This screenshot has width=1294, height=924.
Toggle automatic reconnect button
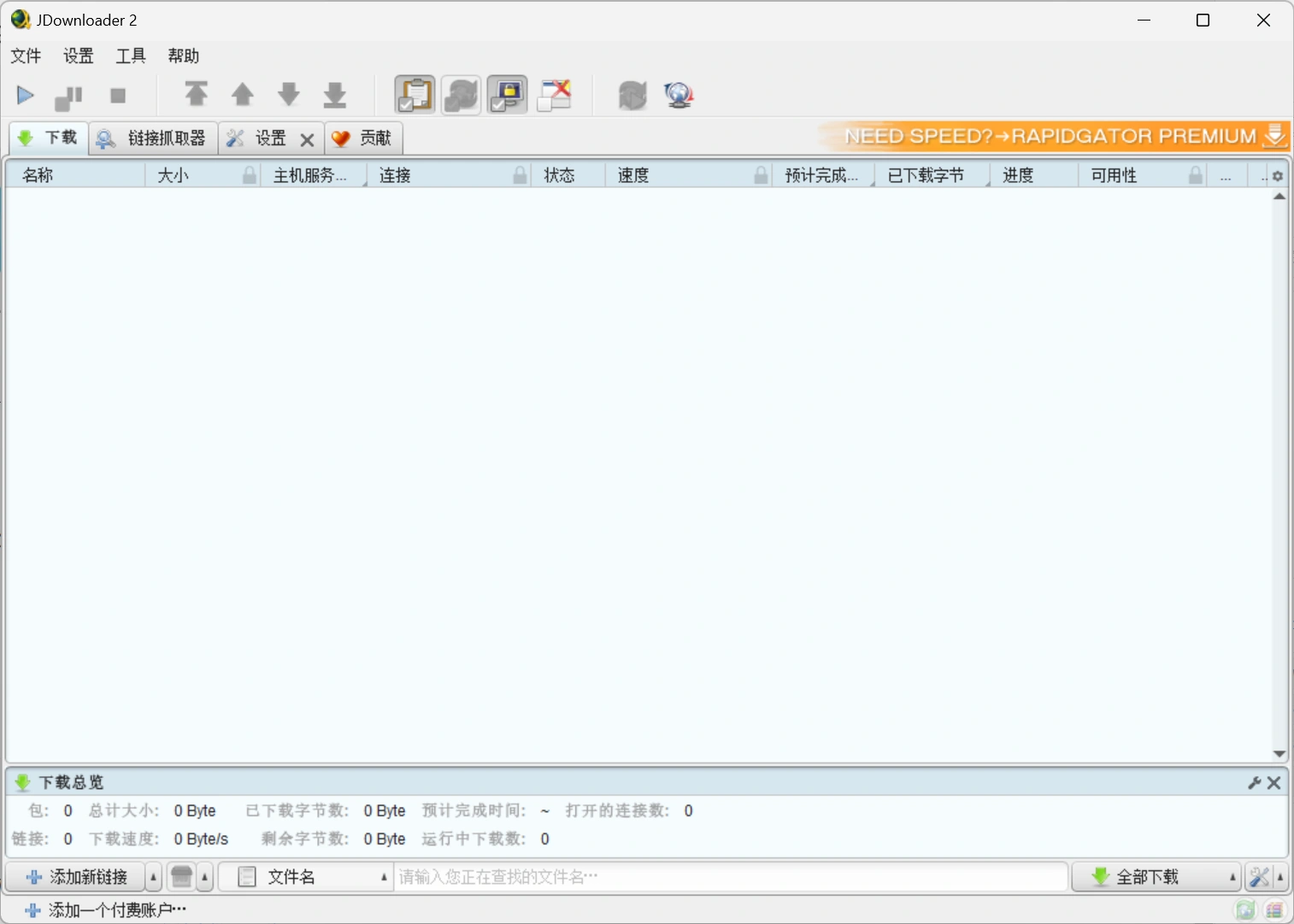tap(461, 95)
